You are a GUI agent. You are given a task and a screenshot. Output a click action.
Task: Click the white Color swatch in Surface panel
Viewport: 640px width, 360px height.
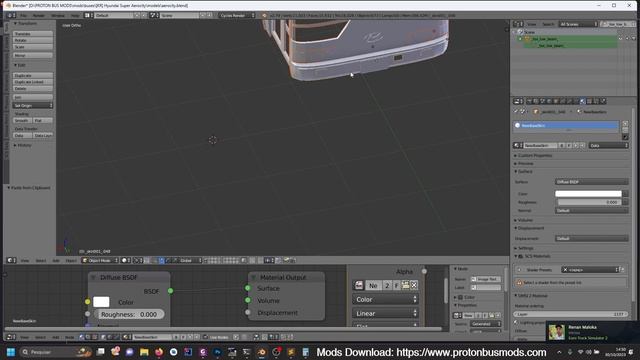pos(588,194)
